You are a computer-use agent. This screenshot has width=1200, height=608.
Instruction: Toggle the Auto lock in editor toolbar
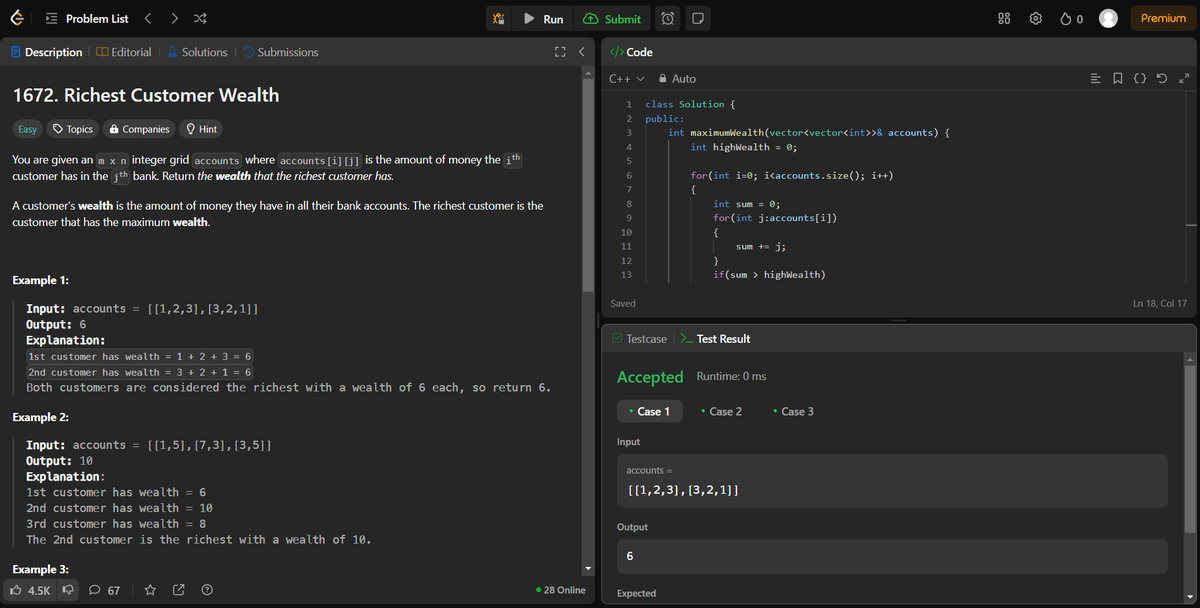pyautogui.click(x=677, y=79)
